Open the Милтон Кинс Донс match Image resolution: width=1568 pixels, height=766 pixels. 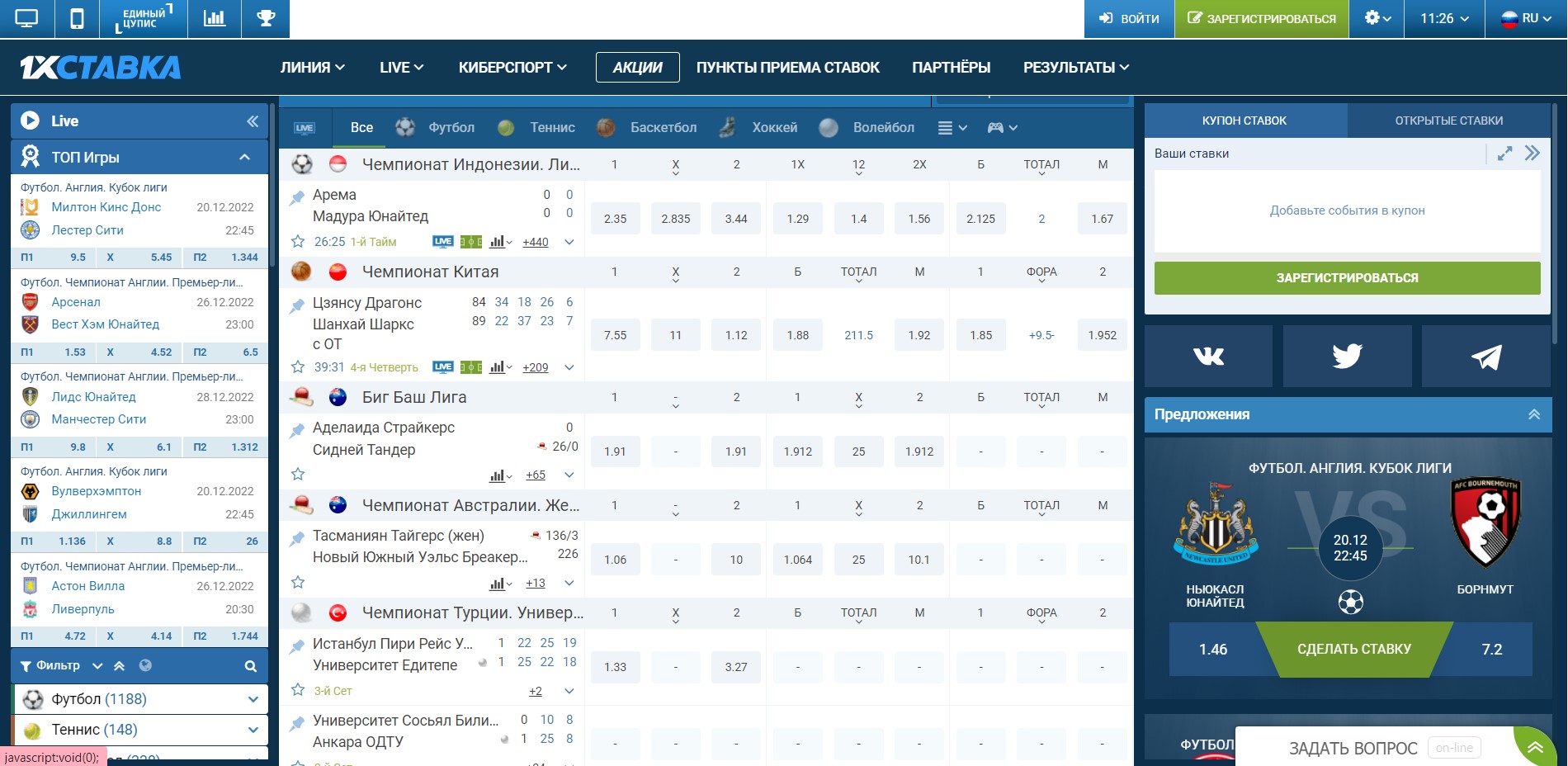pyautogui.click(x=106, y=207)
